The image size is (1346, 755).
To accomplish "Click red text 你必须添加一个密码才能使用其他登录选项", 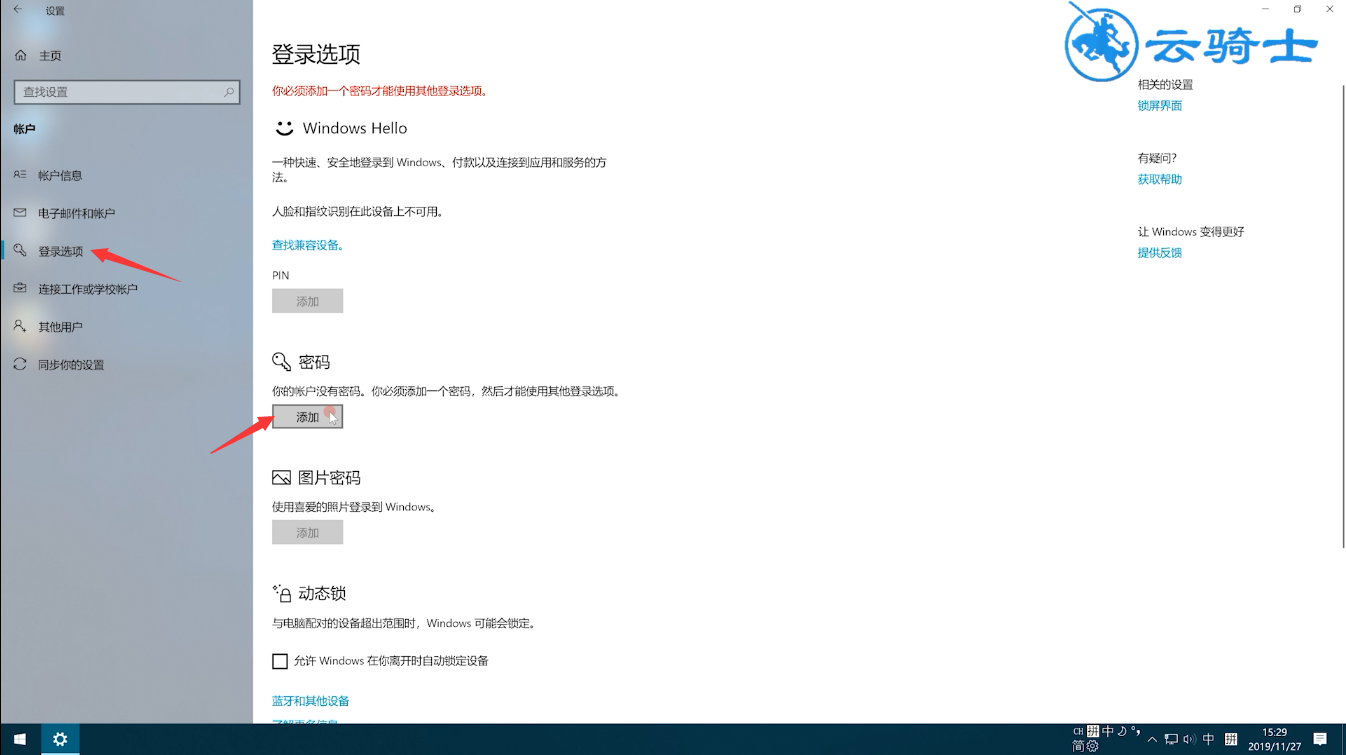I will click(380, 91).
